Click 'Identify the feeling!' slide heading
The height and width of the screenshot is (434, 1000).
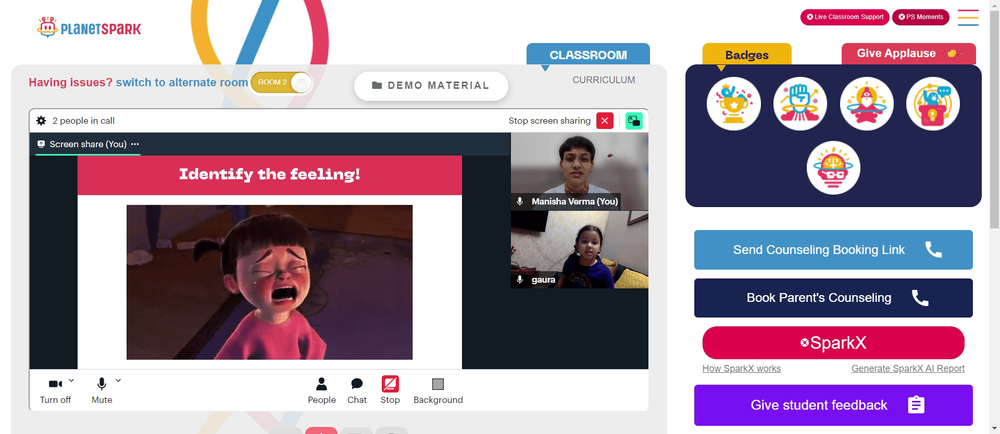269,174
